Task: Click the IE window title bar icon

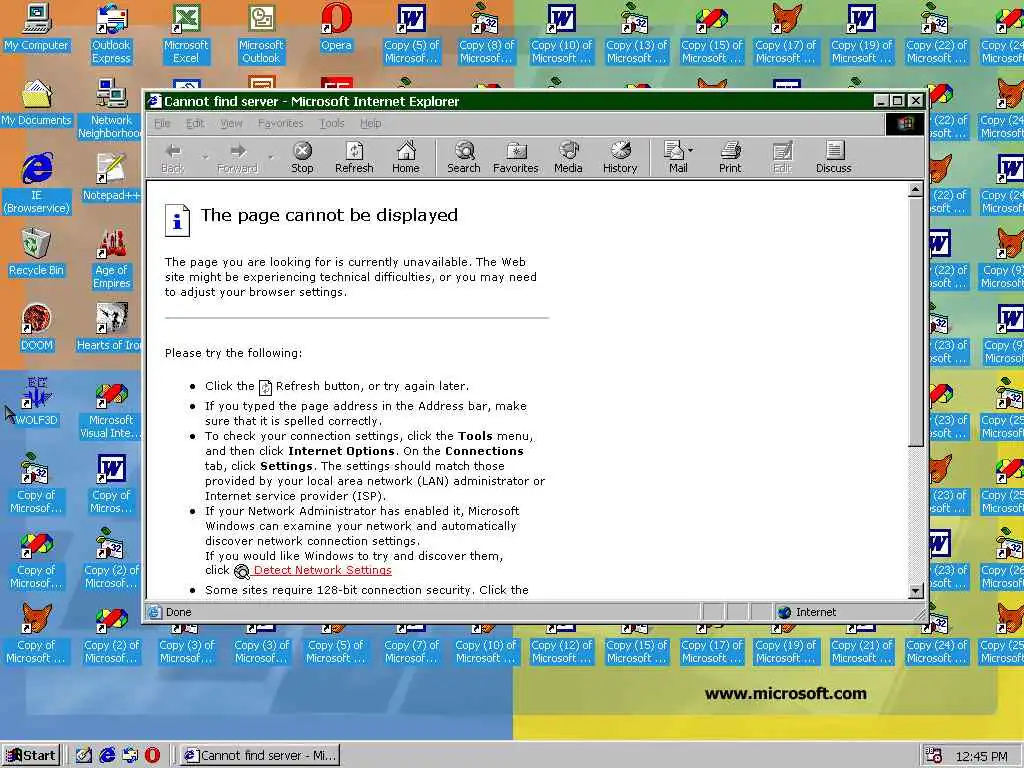Action: point(155,101)
